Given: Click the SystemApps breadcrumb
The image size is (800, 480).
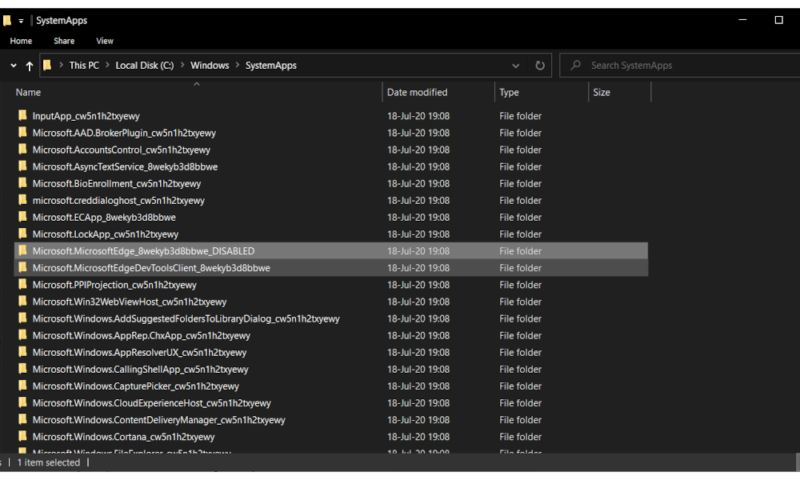Looking at the screenshot, I should [x=271, y=65].
